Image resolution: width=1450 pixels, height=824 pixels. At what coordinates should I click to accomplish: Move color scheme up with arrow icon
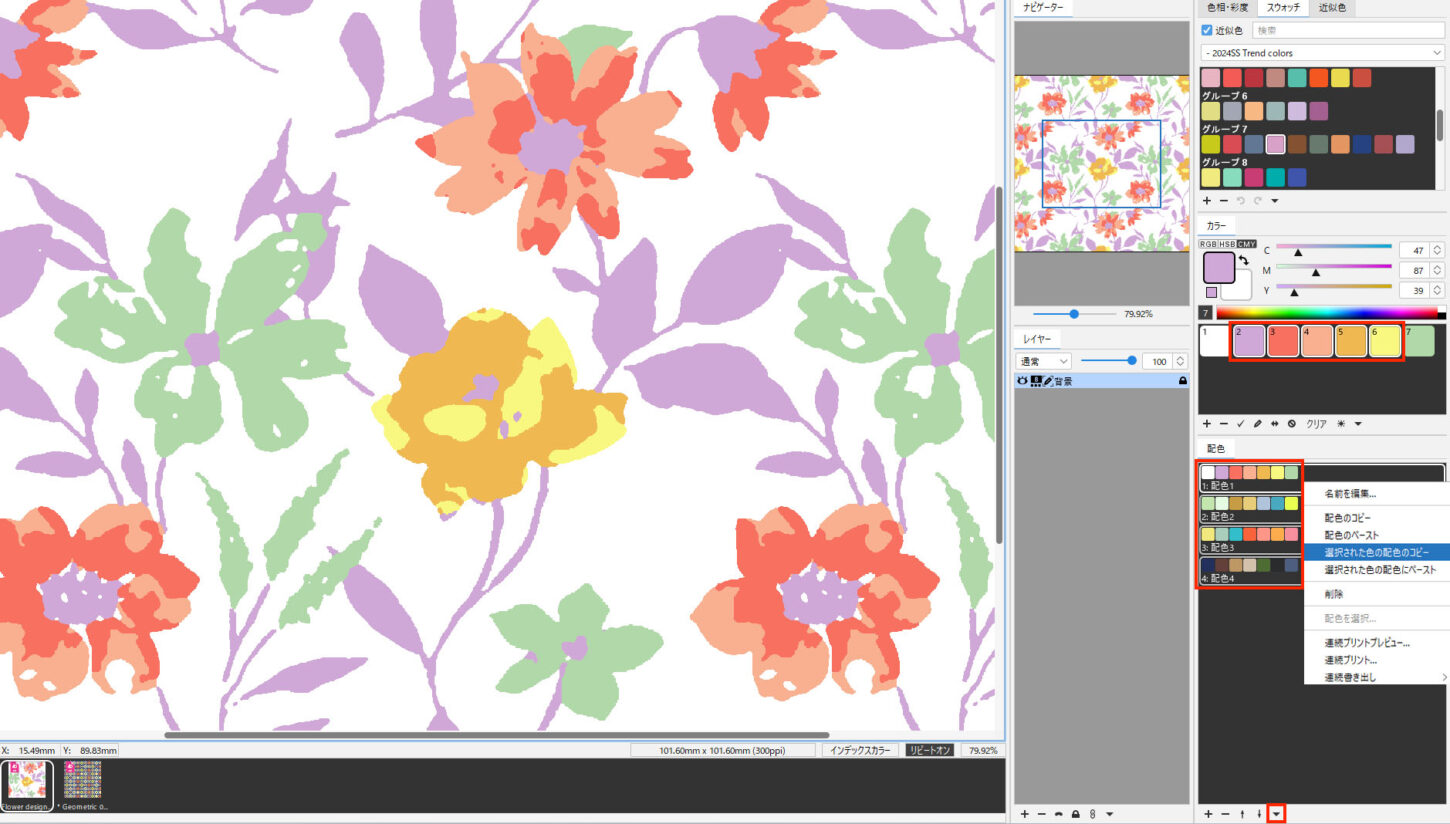(x=1243, y=814)
